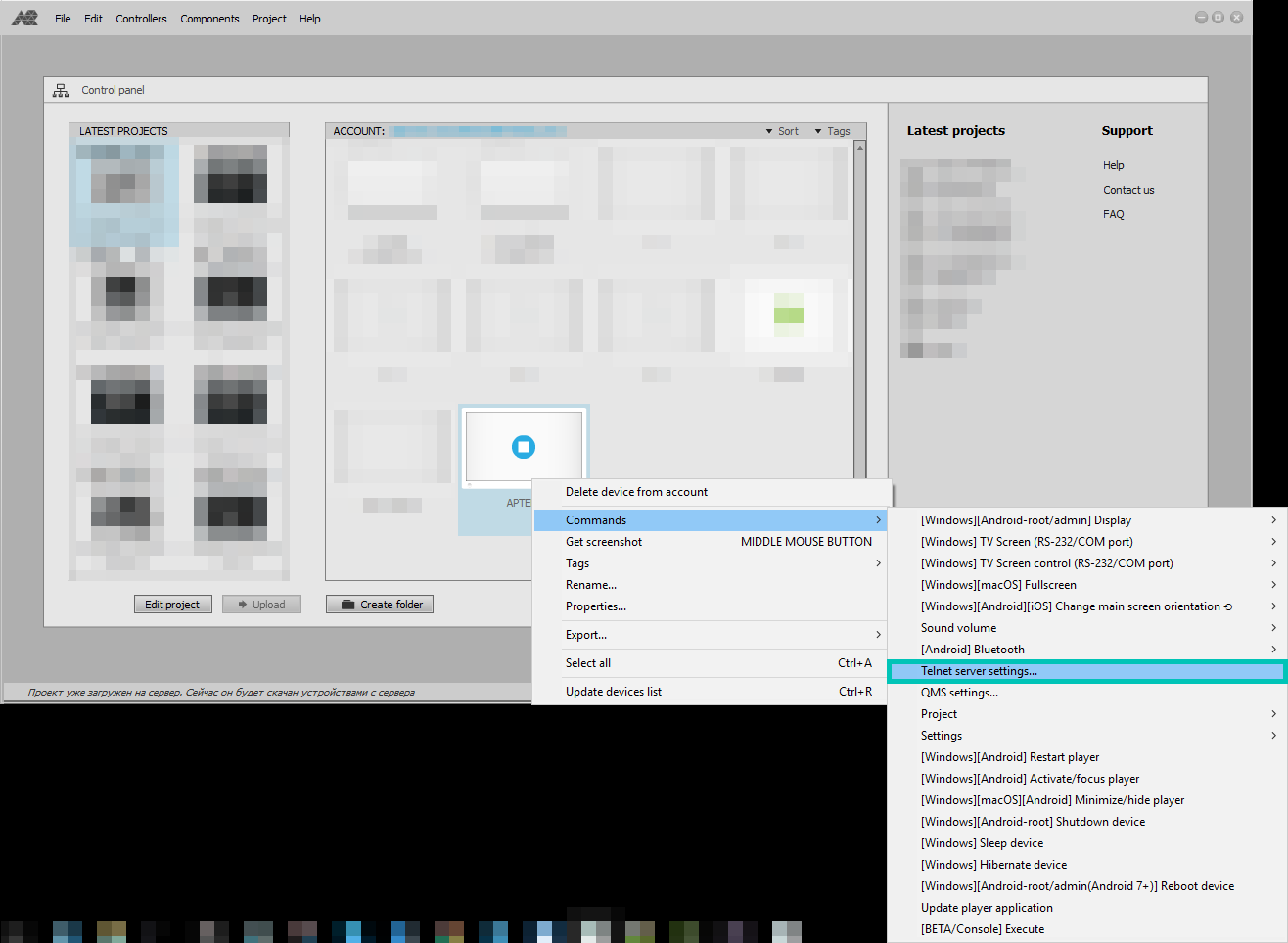Select Hibernate device command
Image resolution: width=1288 pixels, height=943 pixels.
(1086, 865)
